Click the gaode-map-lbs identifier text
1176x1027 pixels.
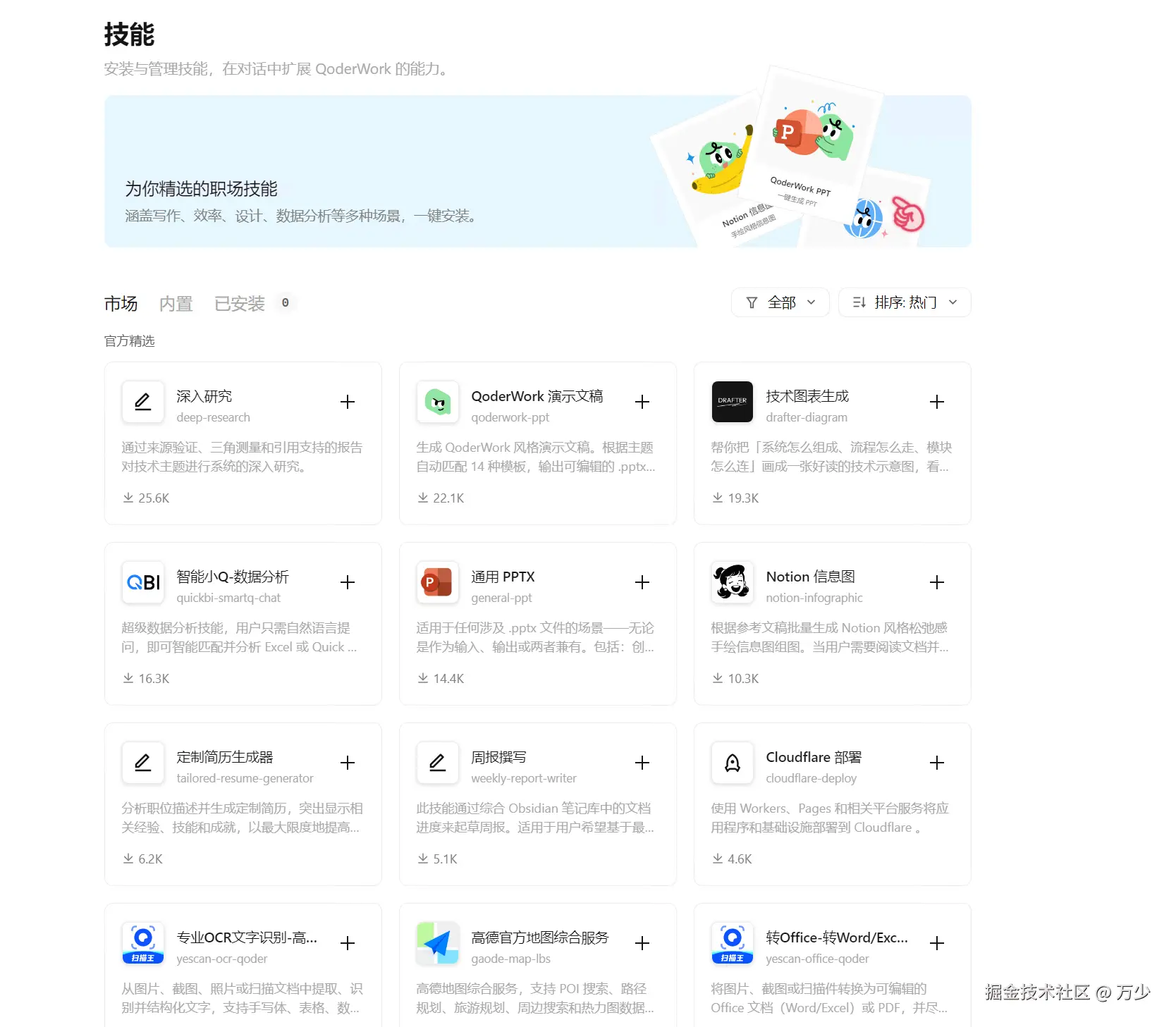510,959
